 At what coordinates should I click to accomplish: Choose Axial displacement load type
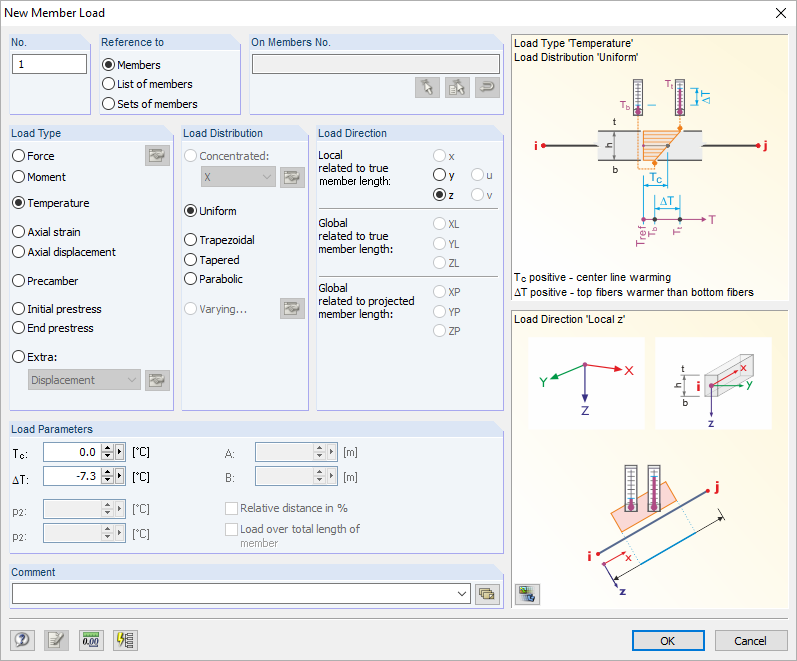click(x=64, y=252)
